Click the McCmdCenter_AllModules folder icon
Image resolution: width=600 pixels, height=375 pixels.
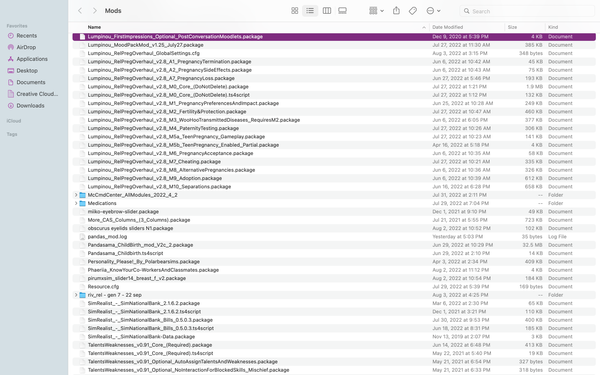(x=82, y=195)
